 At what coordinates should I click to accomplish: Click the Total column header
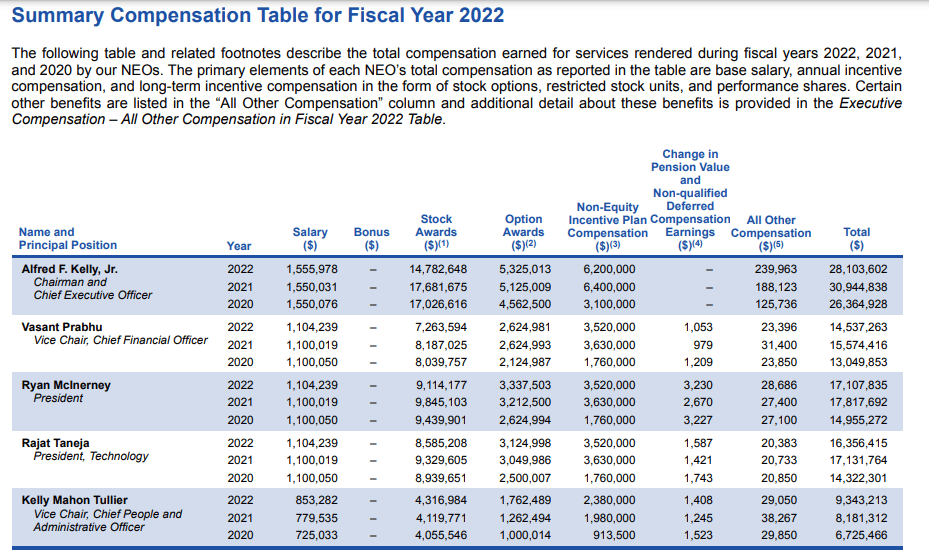[856, 238]
